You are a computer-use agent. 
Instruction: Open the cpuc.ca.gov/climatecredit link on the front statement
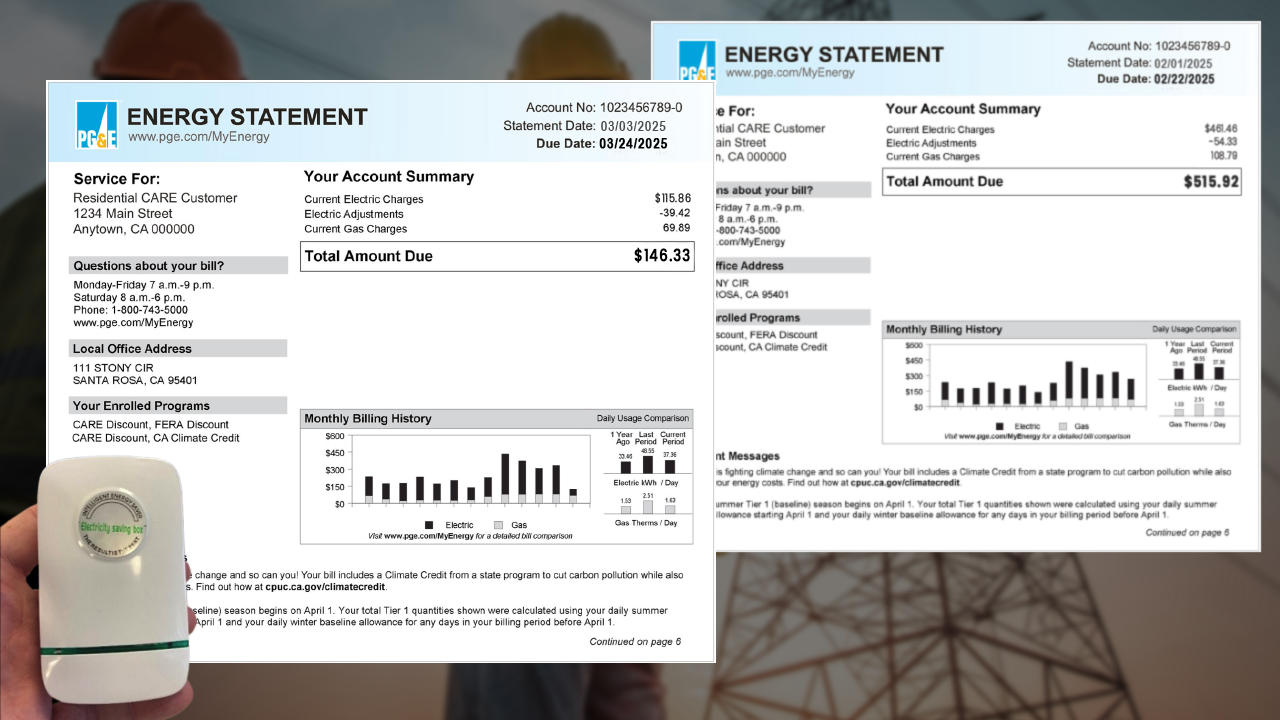point(324,587)
